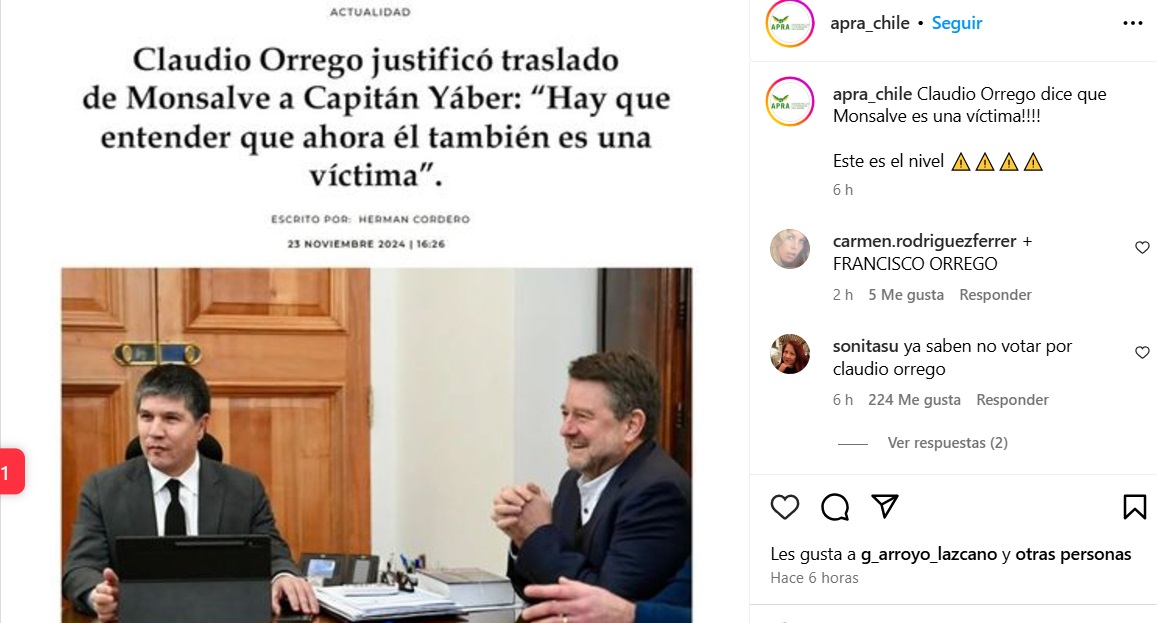The width and height of the screenshot is (1157, 623).
Task: Like carmen.rodriguezferrer's comment with small heart
Action: [x=1142, y=247]
